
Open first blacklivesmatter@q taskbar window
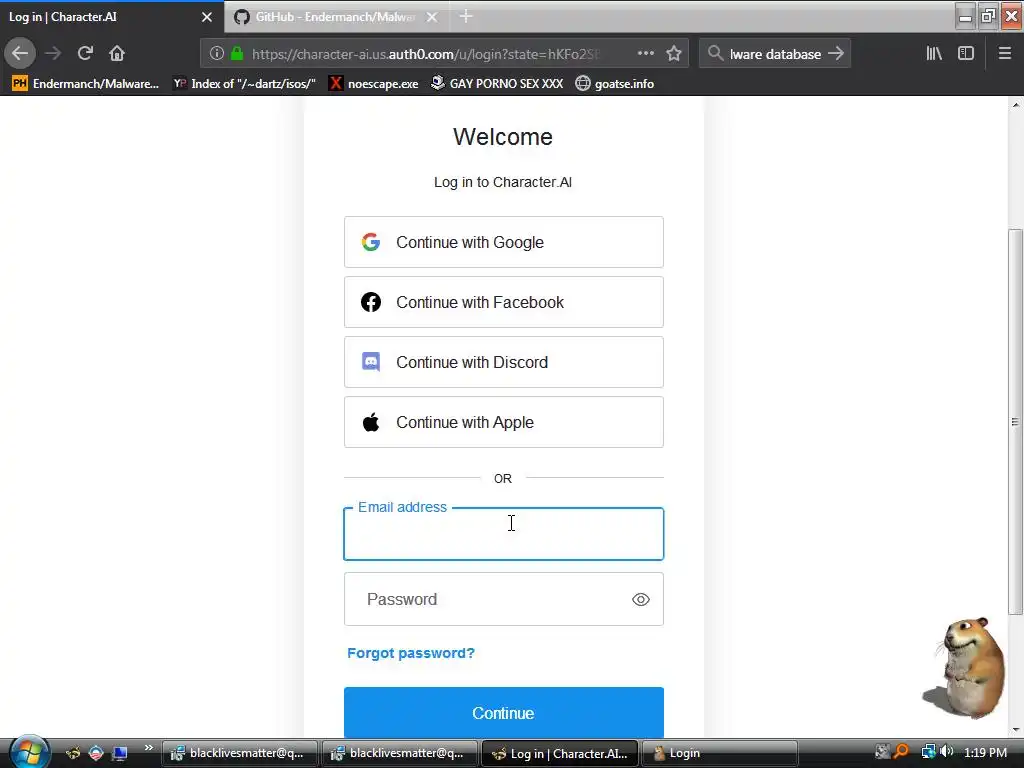coord(240,753)
